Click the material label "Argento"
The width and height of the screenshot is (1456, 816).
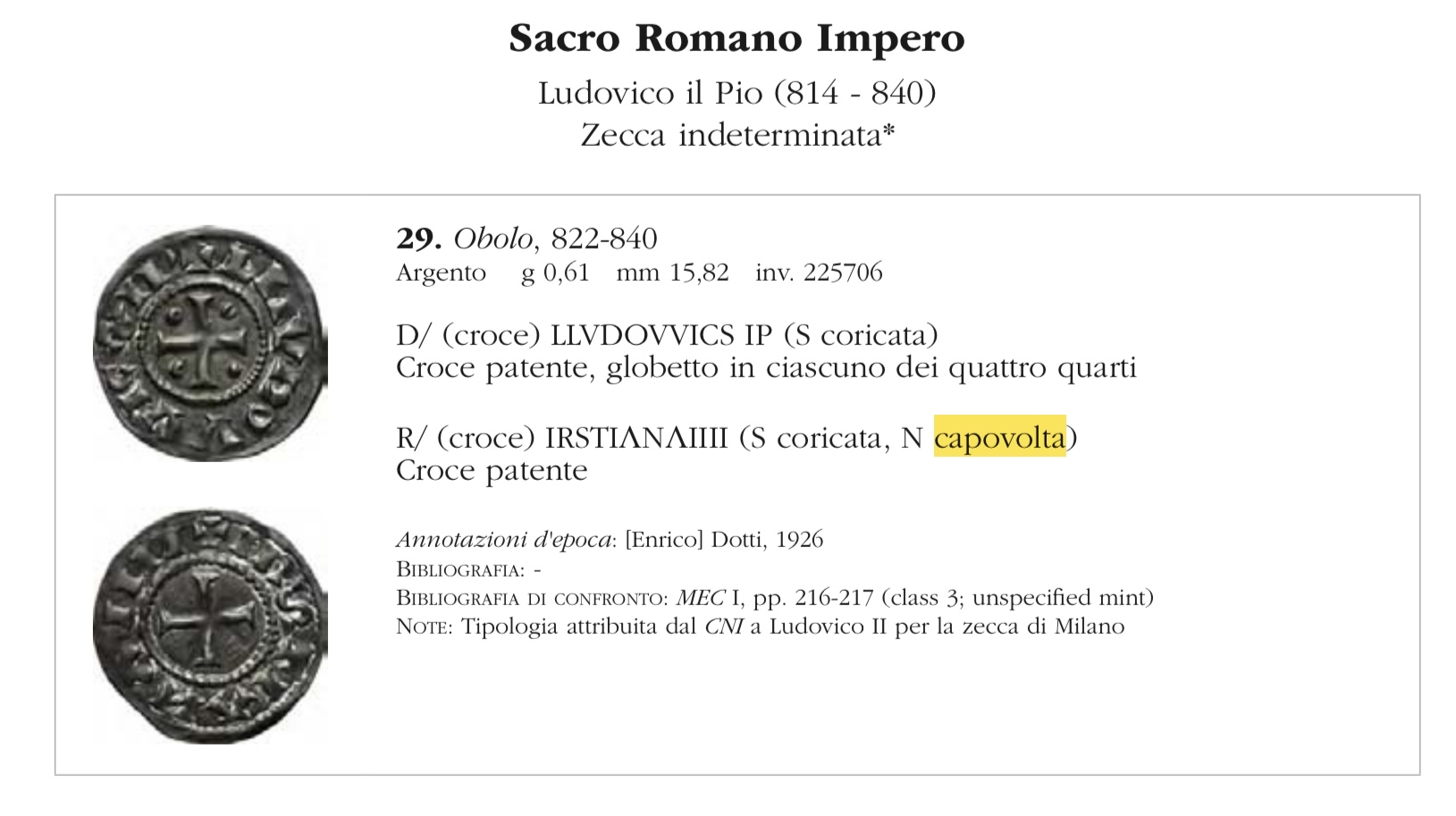coord(441,273)
